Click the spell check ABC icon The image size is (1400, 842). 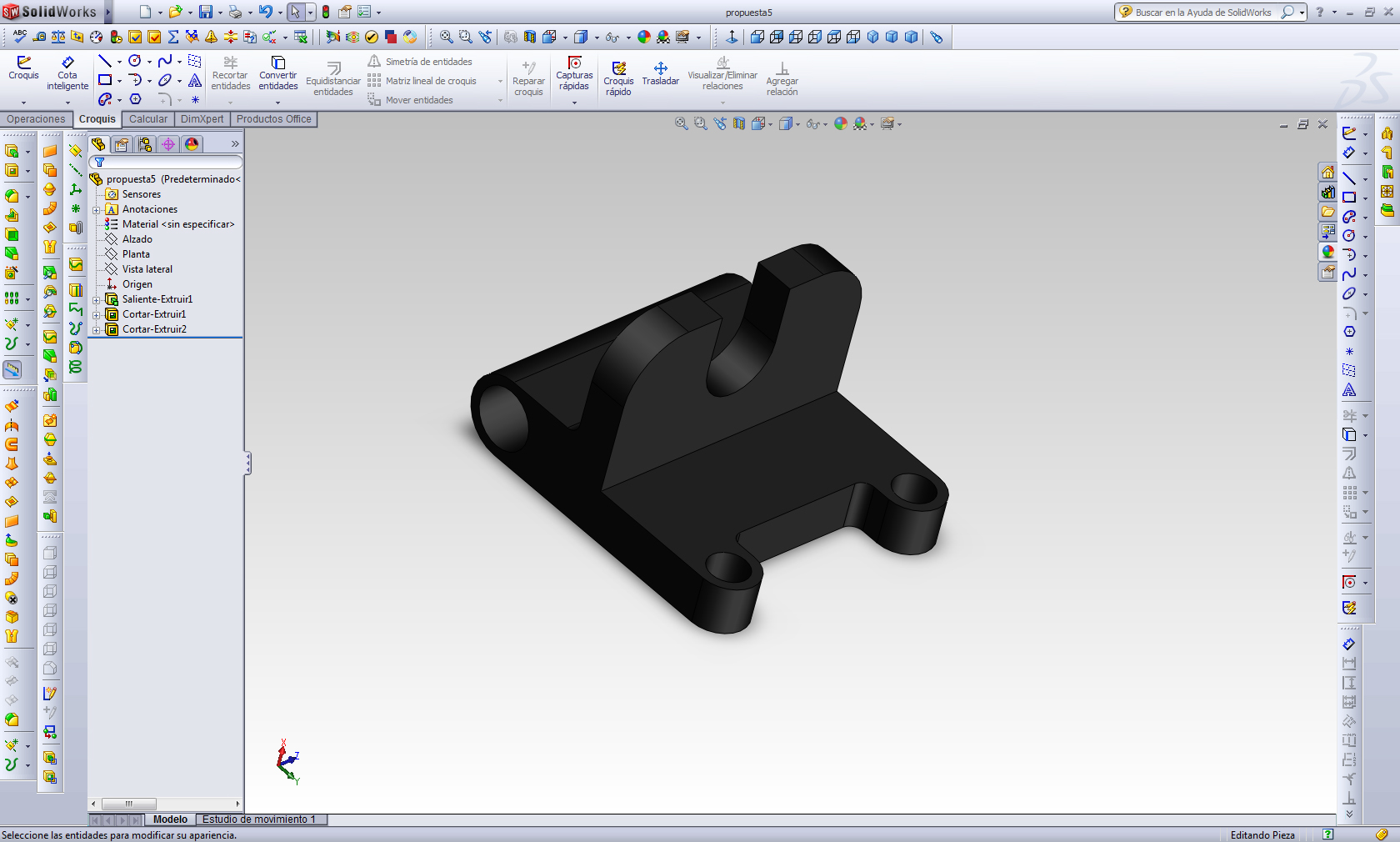tap(19, 37)
